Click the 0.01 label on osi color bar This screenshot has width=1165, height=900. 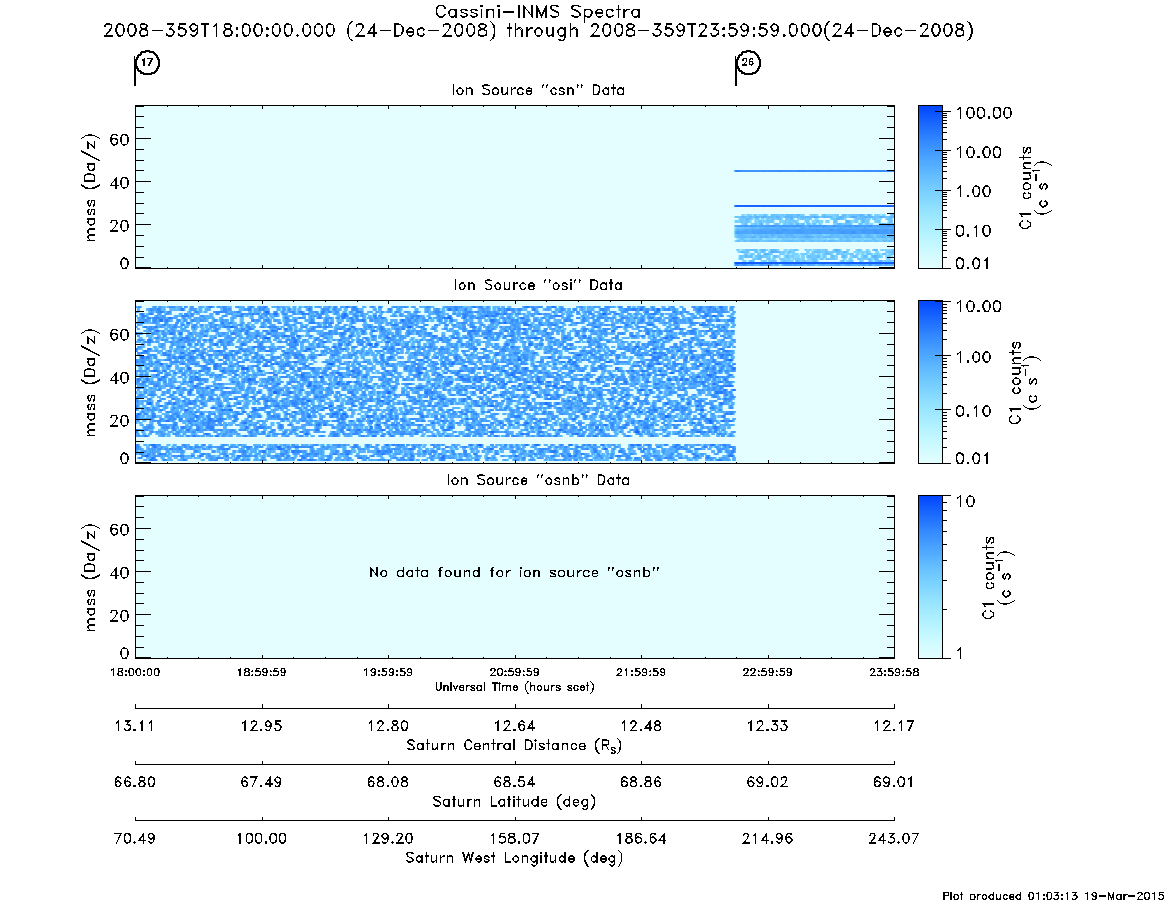pos(973,459)
